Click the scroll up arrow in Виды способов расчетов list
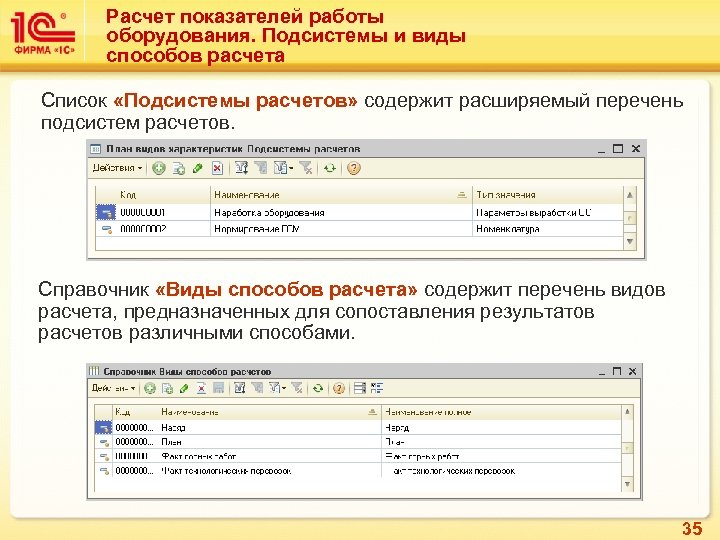Screen dimensions: 720x540 (627, 412)
